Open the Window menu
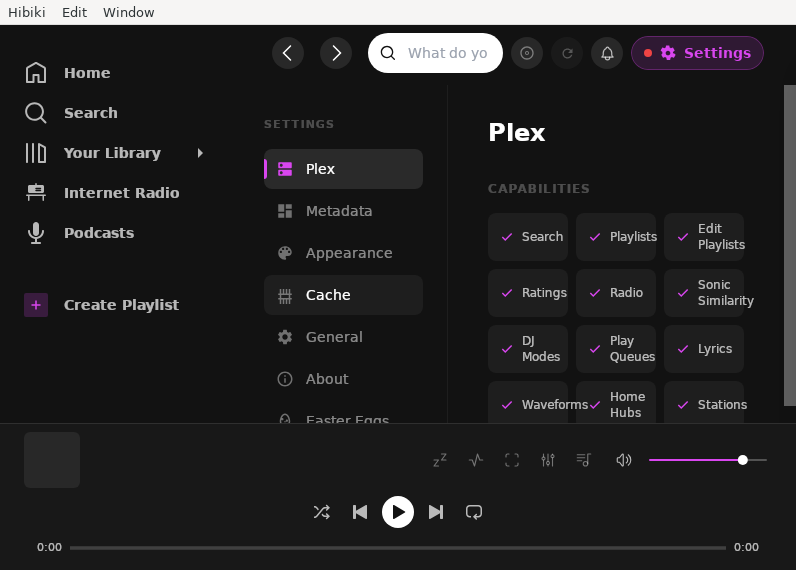This screenshot has width=796, height=570. (128, 12)
